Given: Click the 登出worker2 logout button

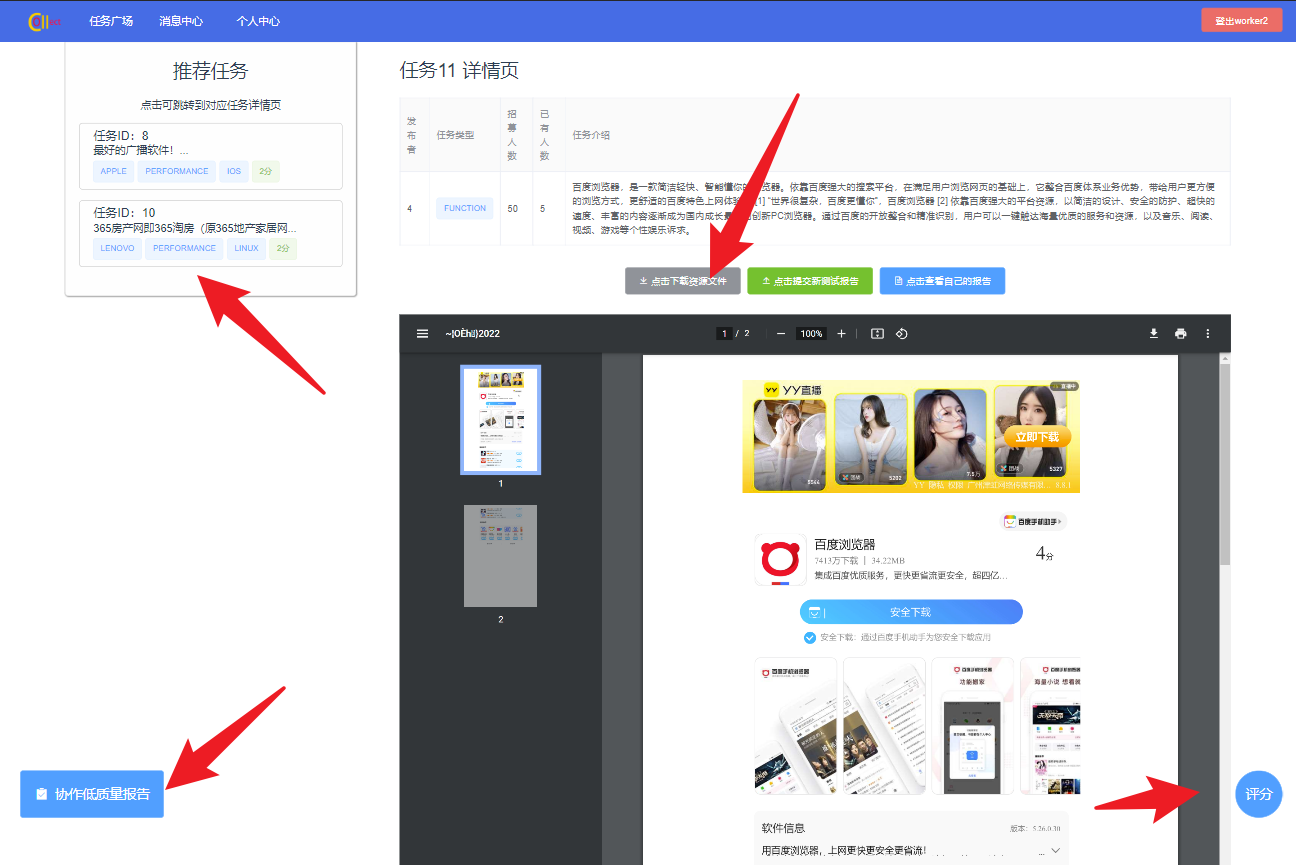Looking at the screenshot, I should (x=1241, y=20).
